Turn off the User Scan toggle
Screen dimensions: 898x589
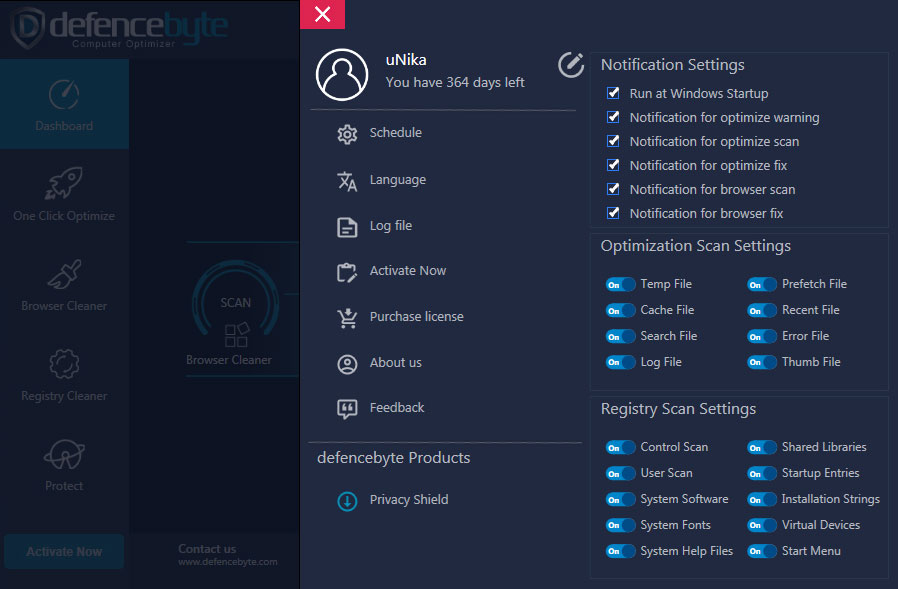pos(620,473)
